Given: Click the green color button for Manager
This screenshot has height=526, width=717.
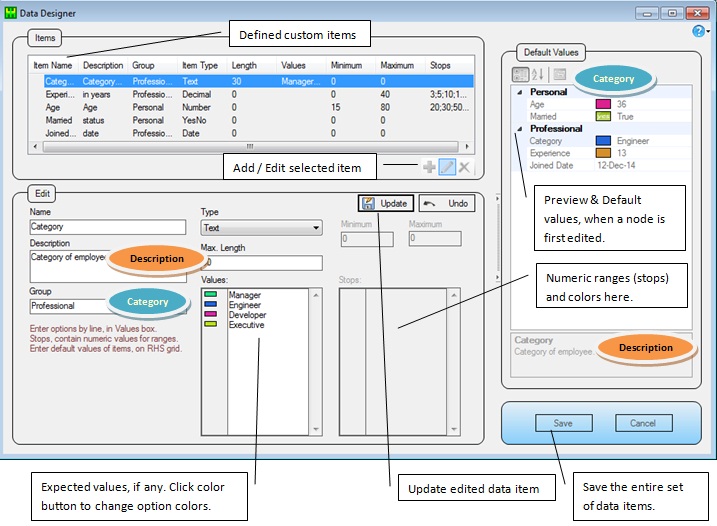Looking at the screenshot, I should (210, 294).
